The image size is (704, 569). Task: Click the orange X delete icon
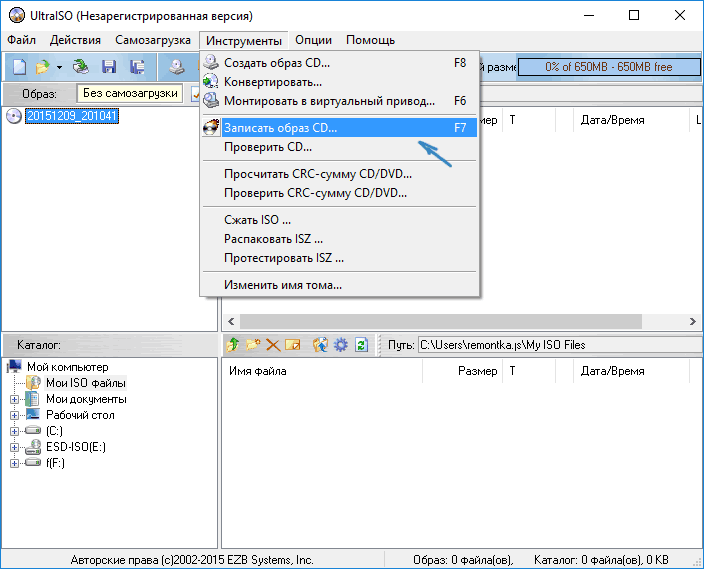(x=273, y=345)
